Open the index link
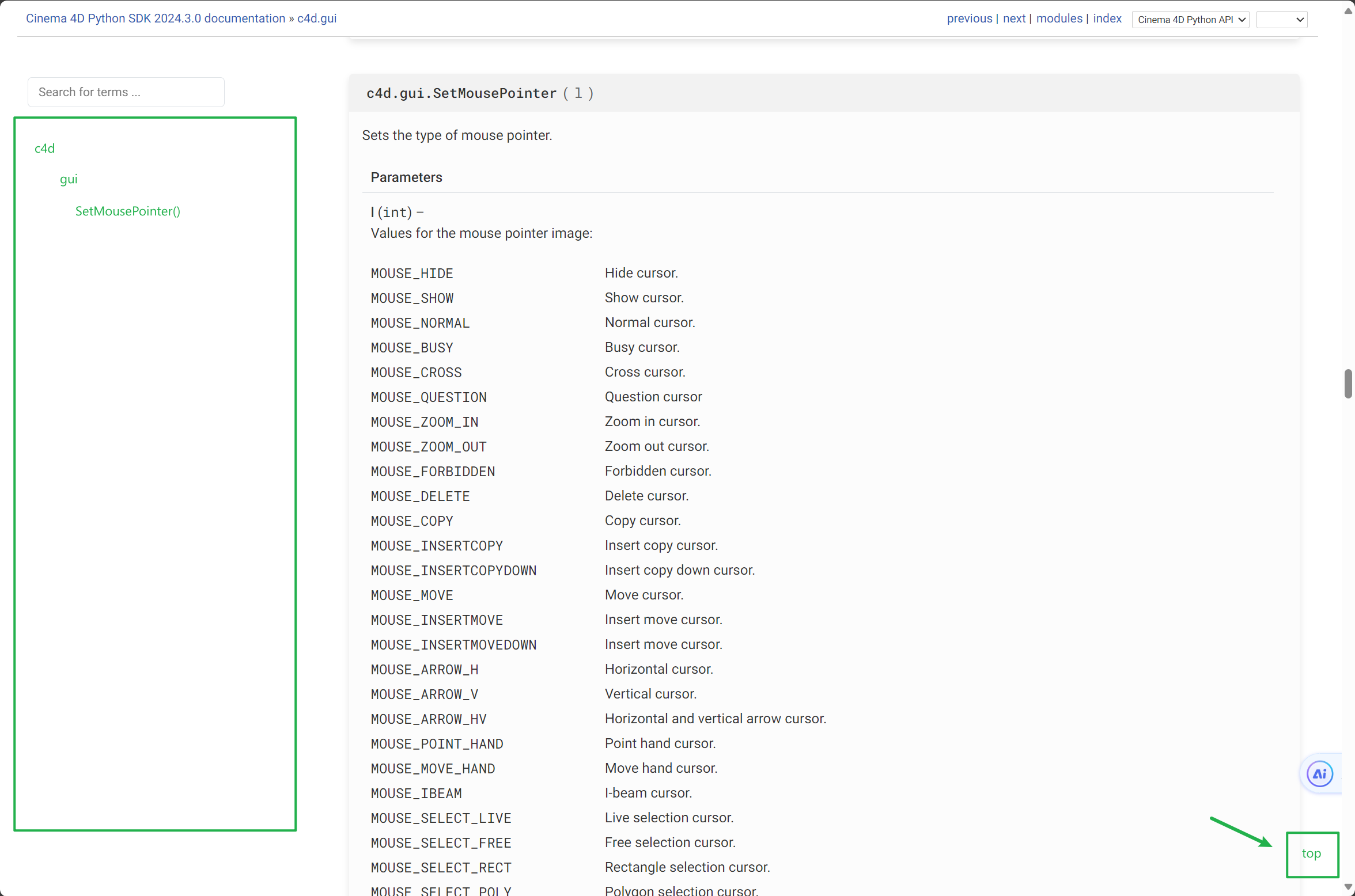 [x=1107, y=18]
